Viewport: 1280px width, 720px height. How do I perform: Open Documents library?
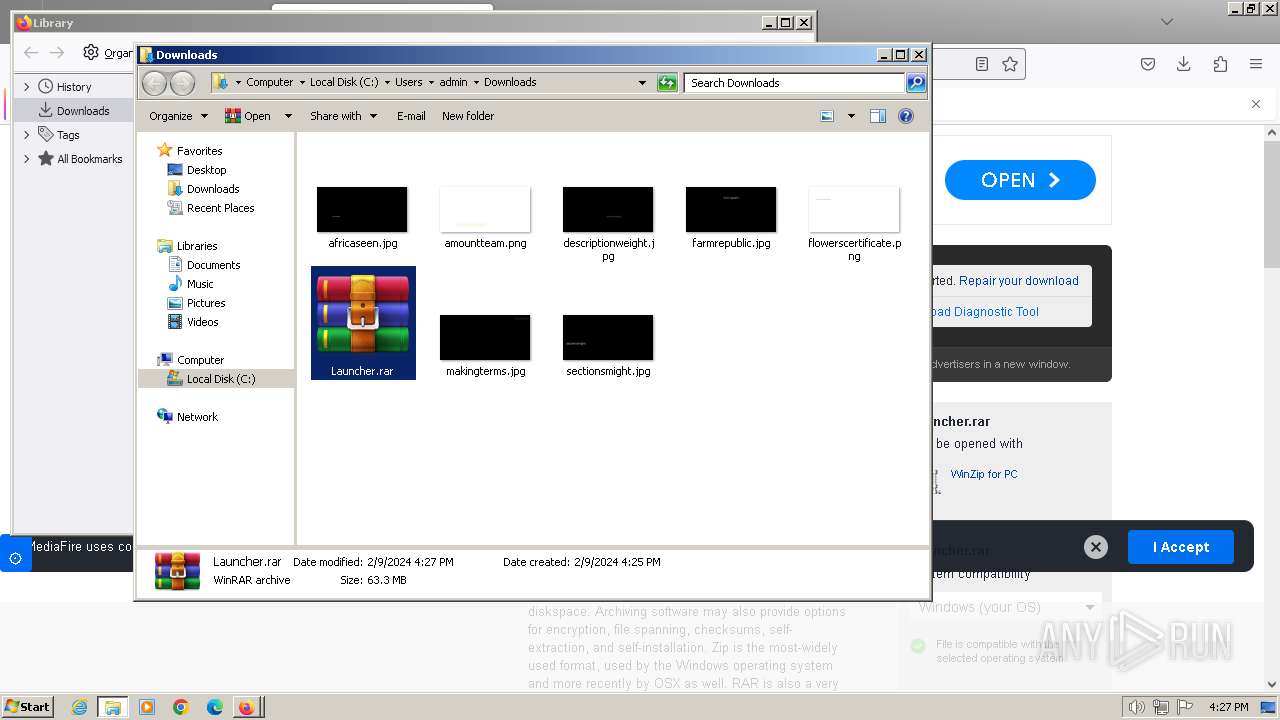coord(213,265)
